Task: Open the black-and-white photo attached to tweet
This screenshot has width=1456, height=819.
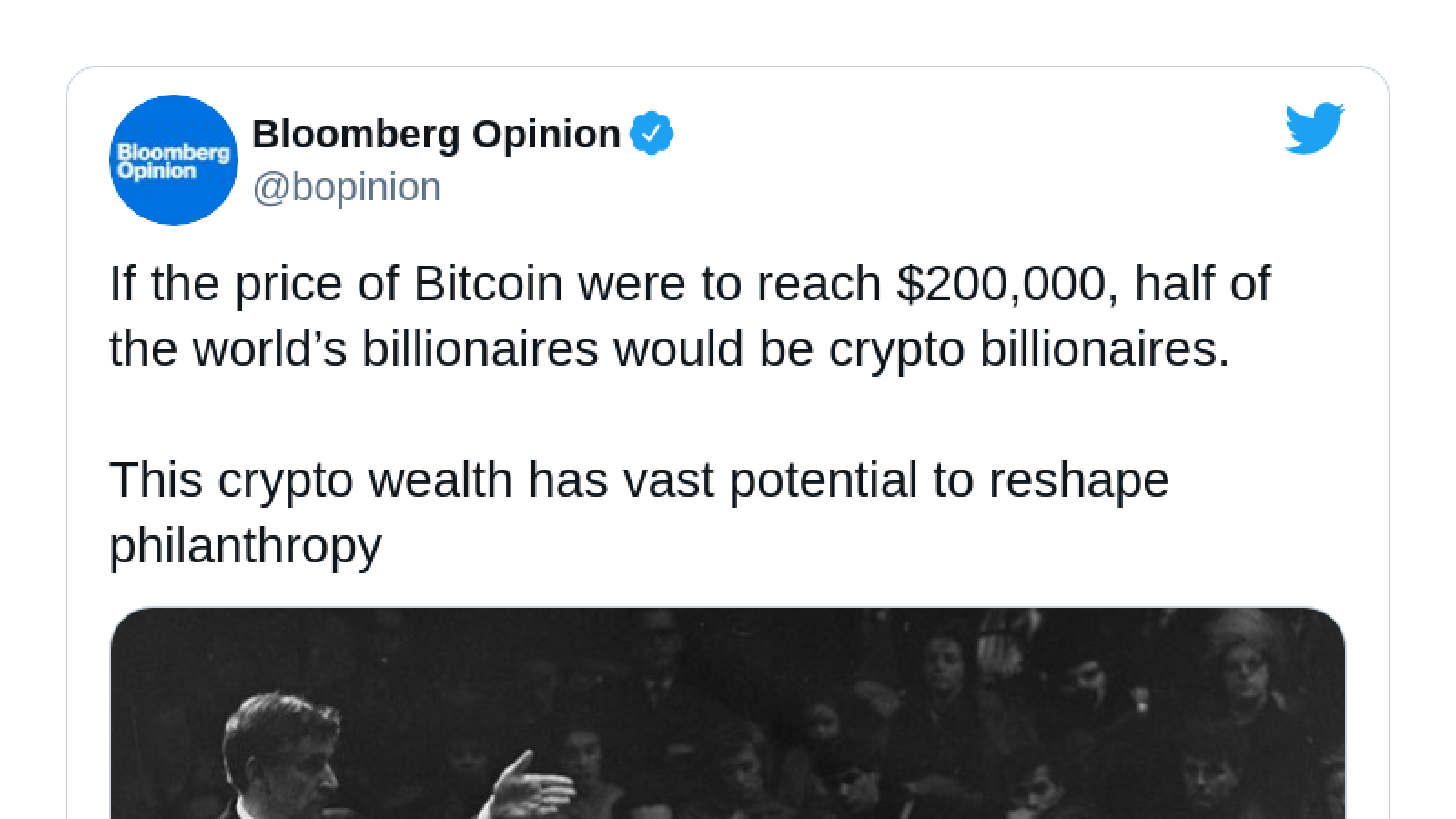Action: click(x=728, y=713)
